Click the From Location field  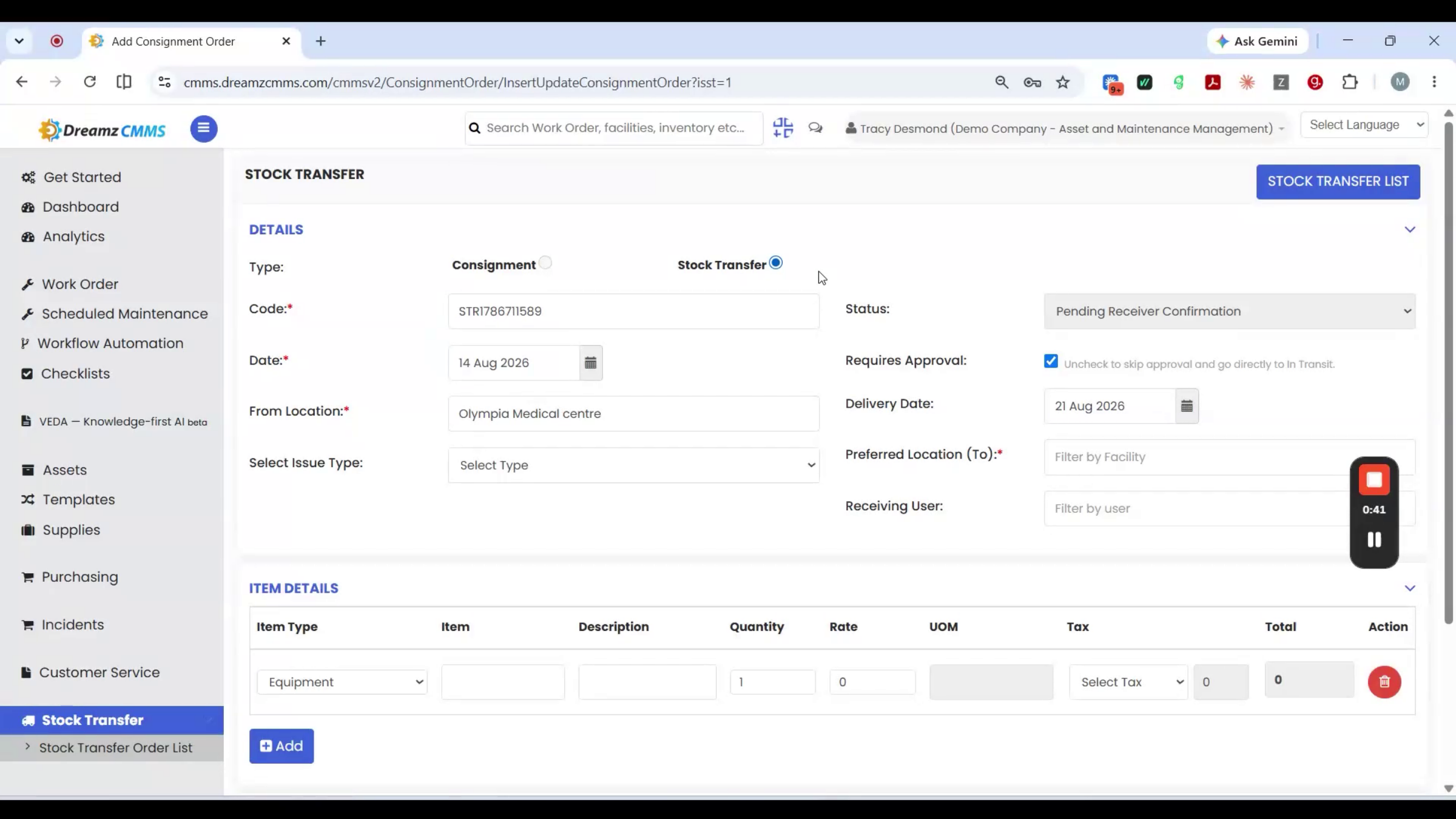click(633, 414)
